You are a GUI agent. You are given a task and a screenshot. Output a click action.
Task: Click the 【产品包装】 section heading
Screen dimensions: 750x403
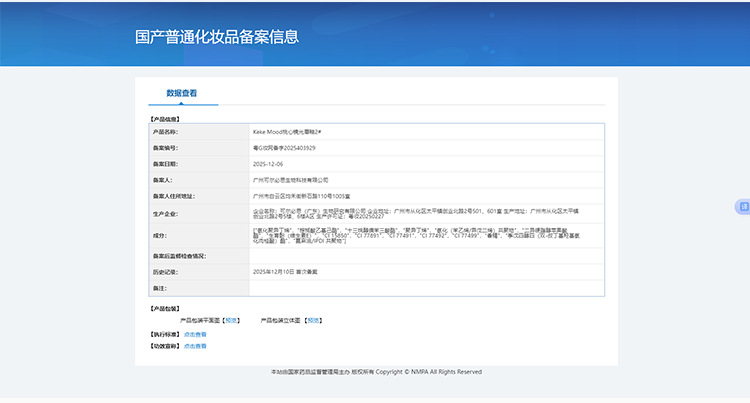(x=165, y=309)
